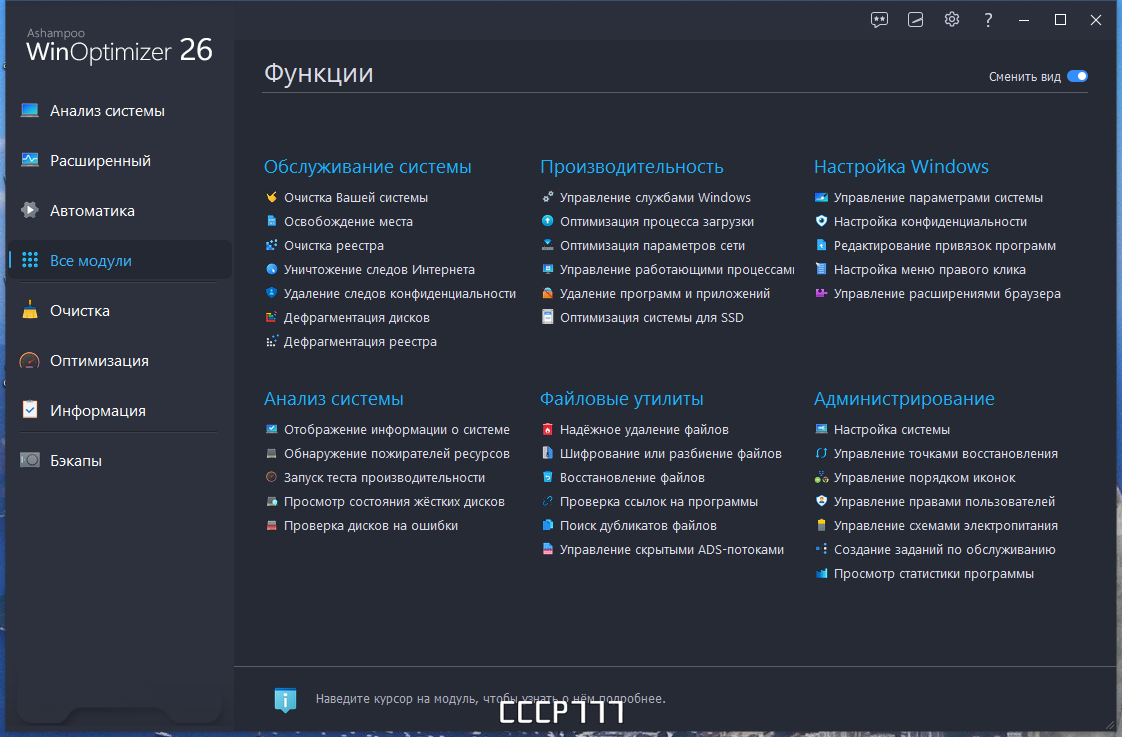Click 'Обслуживание системы' category heading

pos(368,167)
